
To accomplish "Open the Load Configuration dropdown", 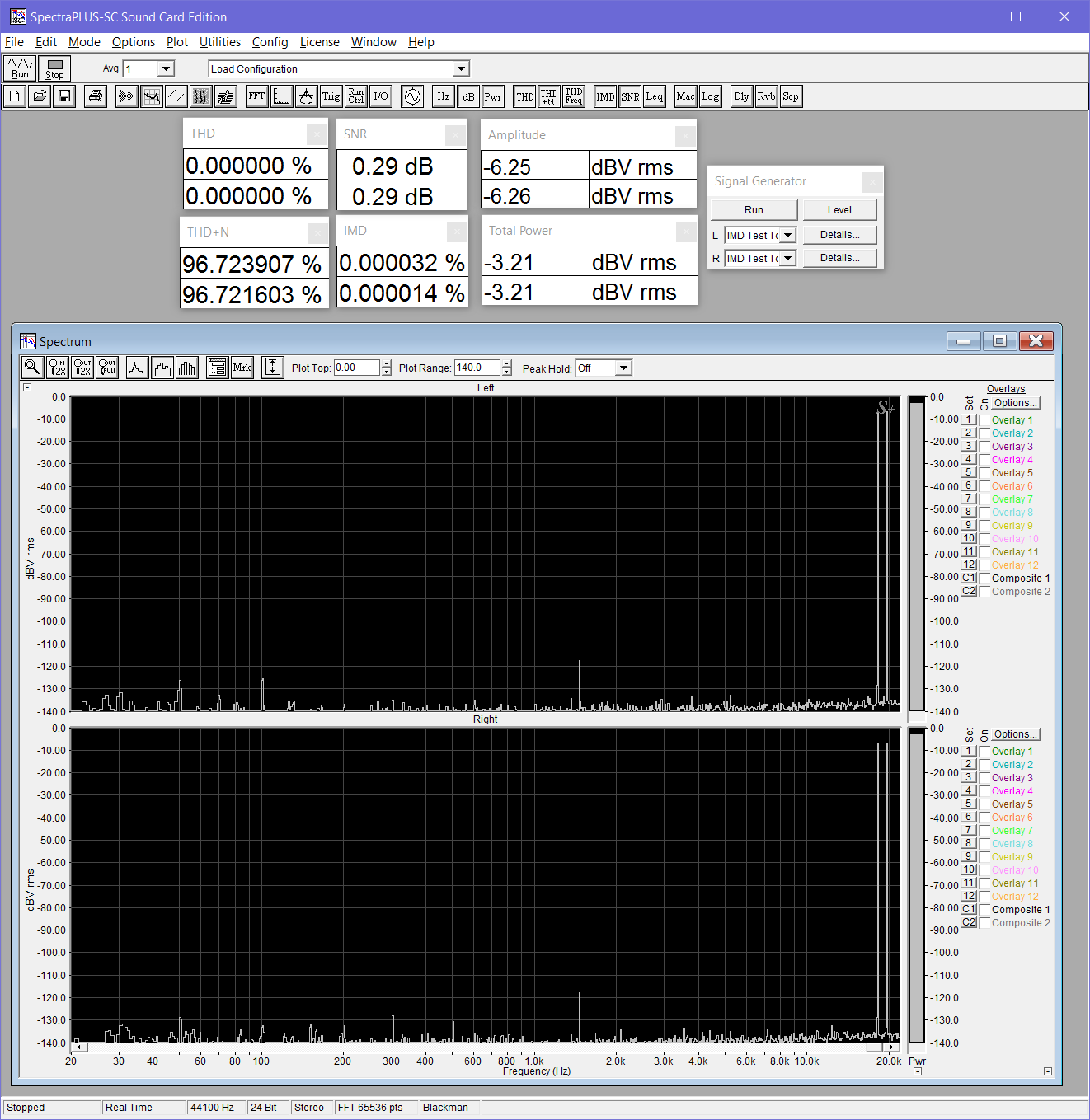I will (x=462, y=69).
